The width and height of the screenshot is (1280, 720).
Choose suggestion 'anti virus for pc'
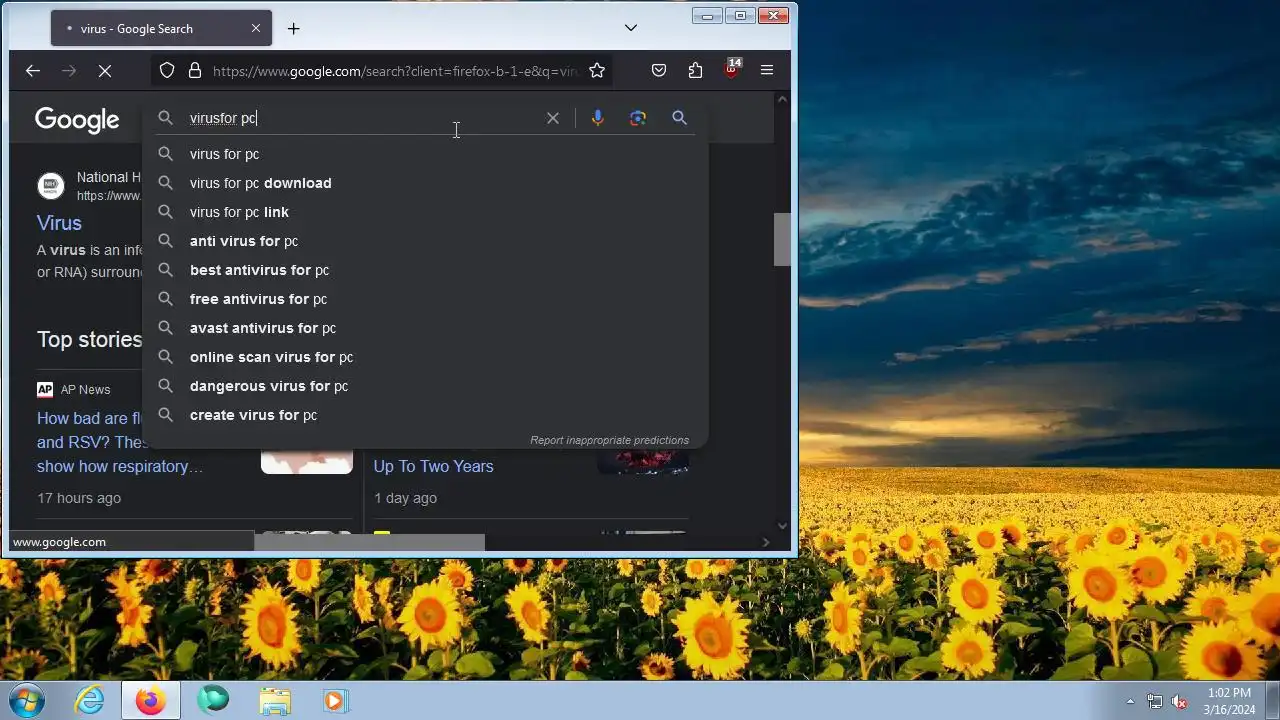tap(425, 241)
